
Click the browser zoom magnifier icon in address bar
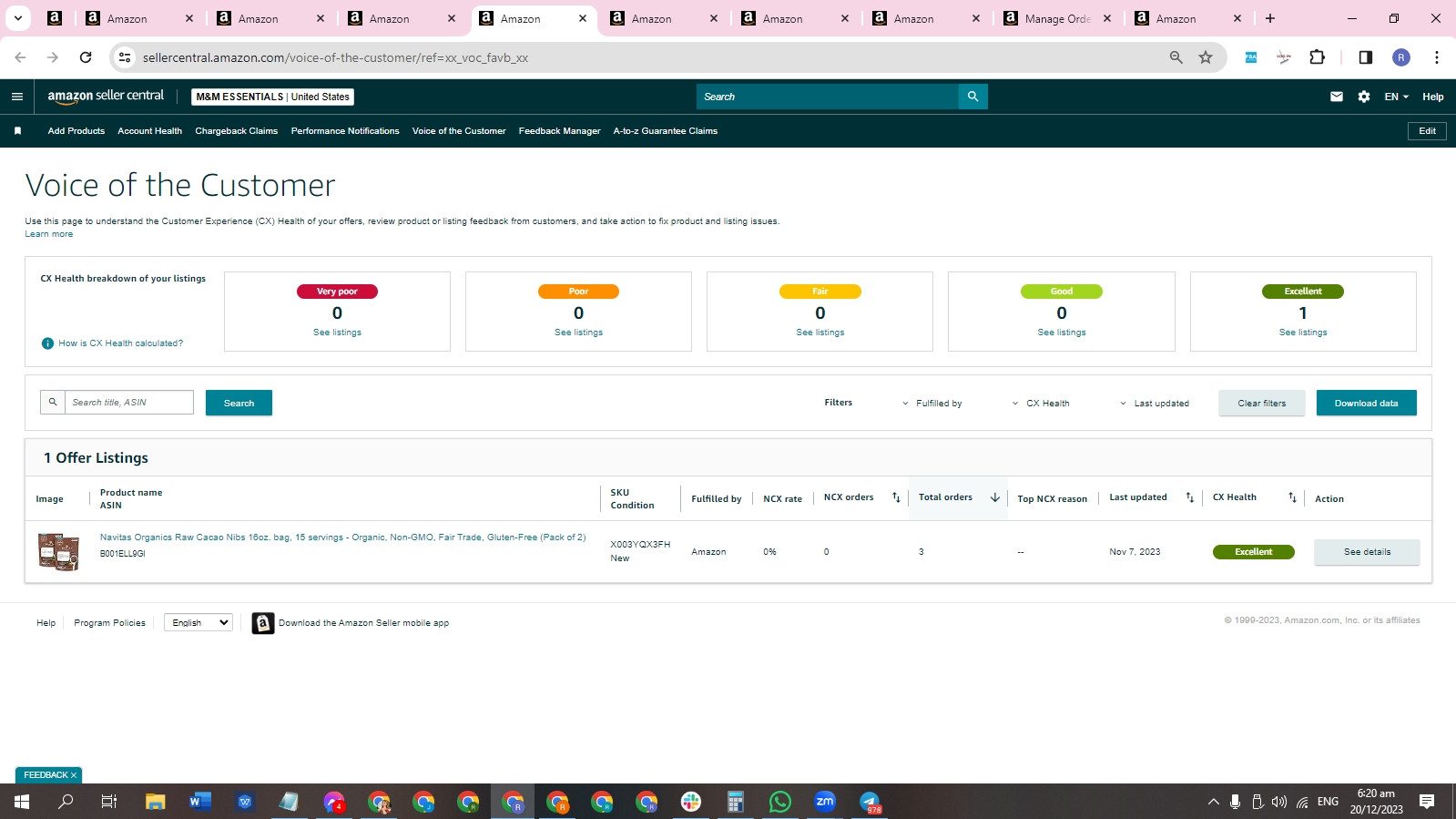[1176, 57]
